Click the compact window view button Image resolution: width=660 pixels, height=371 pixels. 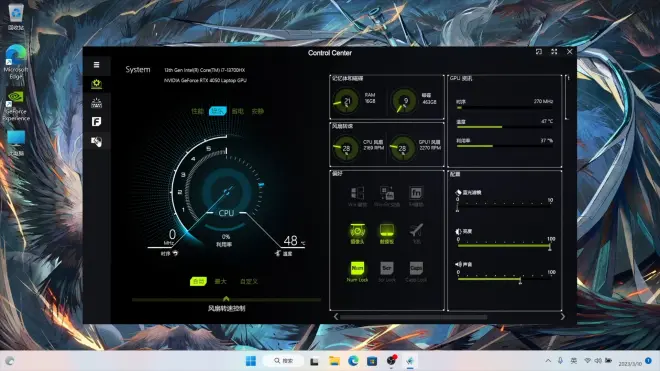click(539, 51)
